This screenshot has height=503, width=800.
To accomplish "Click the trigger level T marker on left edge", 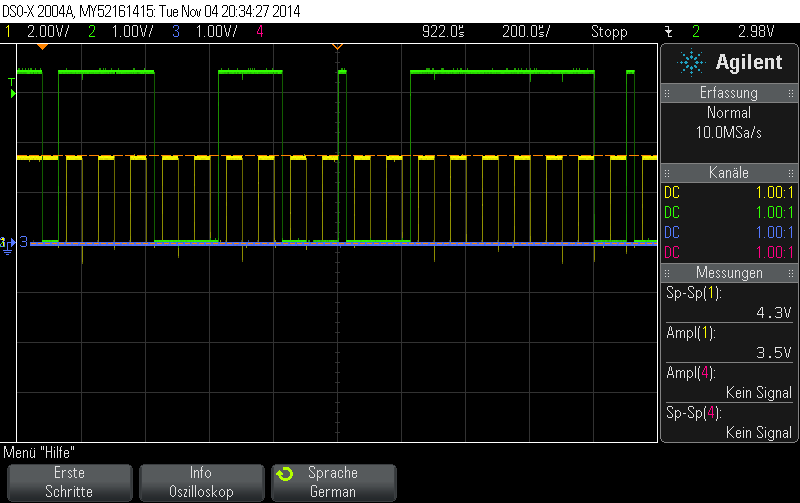I will [11, 82].
